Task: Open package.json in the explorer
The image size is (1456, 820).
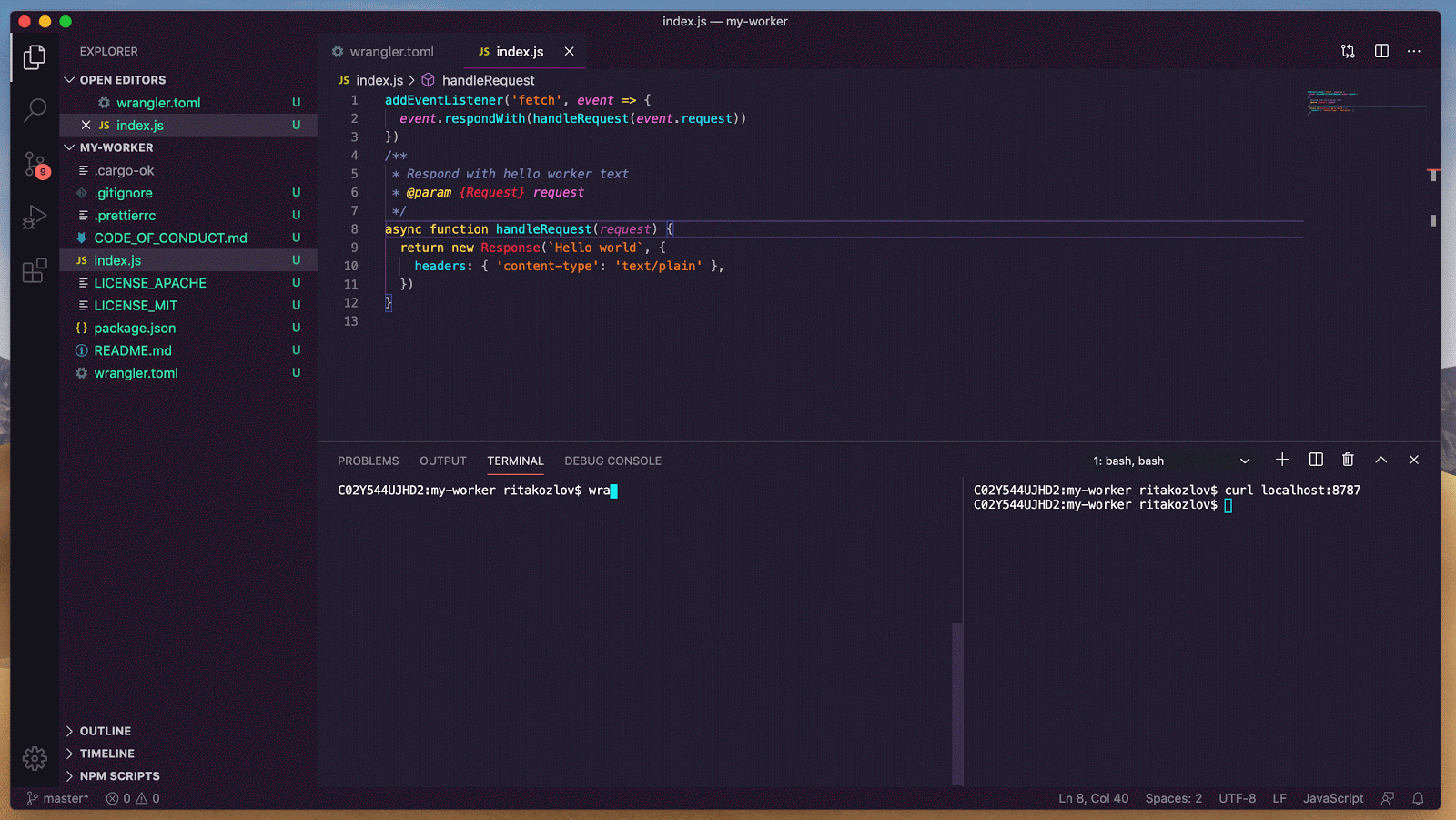Action: 135,328
